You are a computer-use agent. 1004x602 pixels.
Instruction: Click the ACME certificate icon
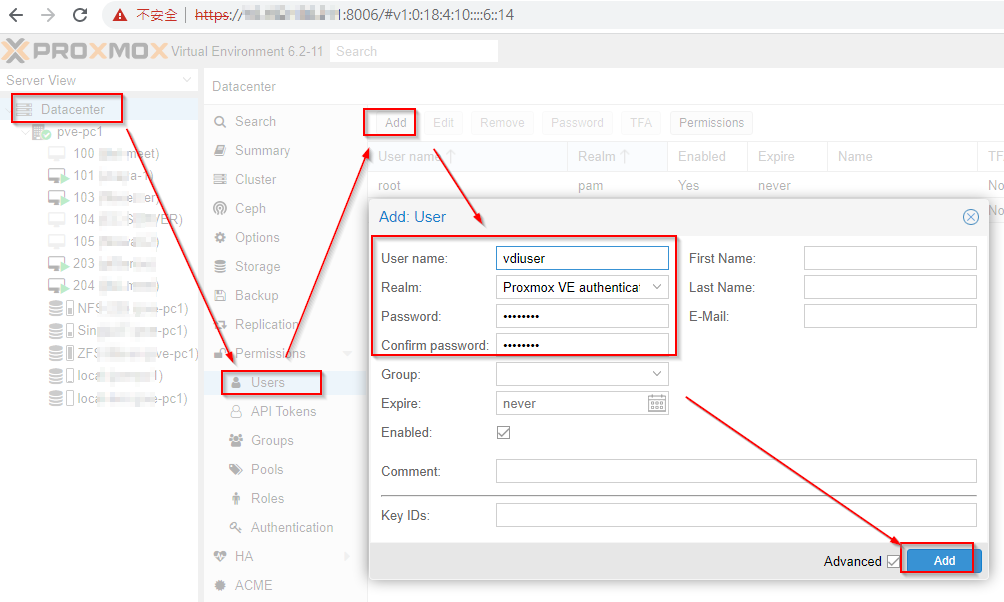click(x=220, y=585)
